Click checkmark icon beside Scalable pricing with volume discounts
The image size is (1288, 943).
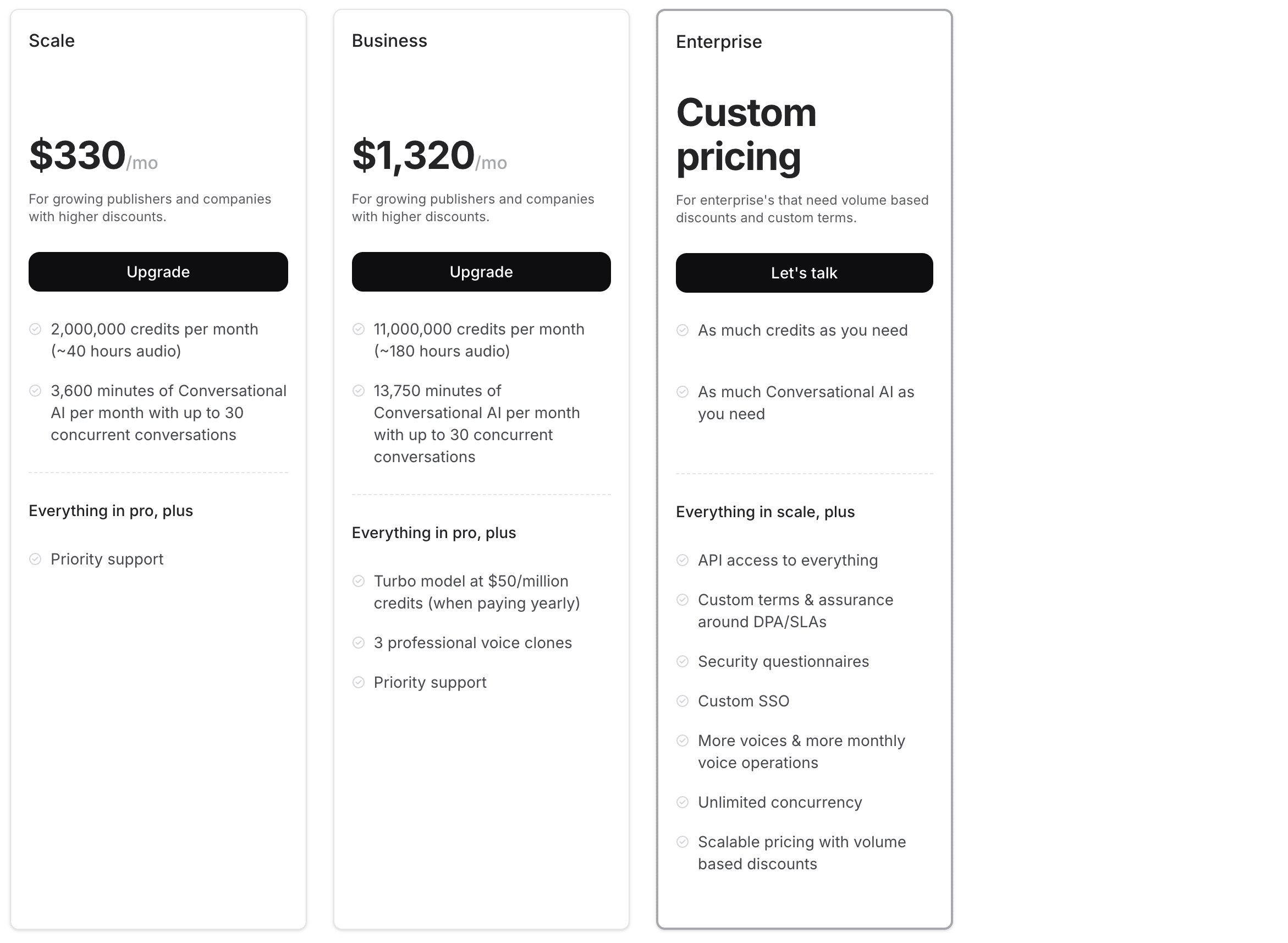point(682,842)
